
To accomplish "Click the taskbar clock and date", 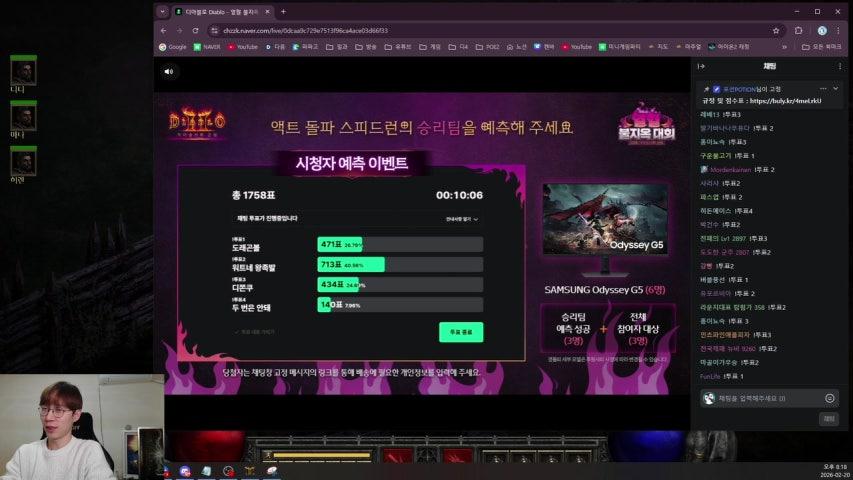I will coord(834,471).
